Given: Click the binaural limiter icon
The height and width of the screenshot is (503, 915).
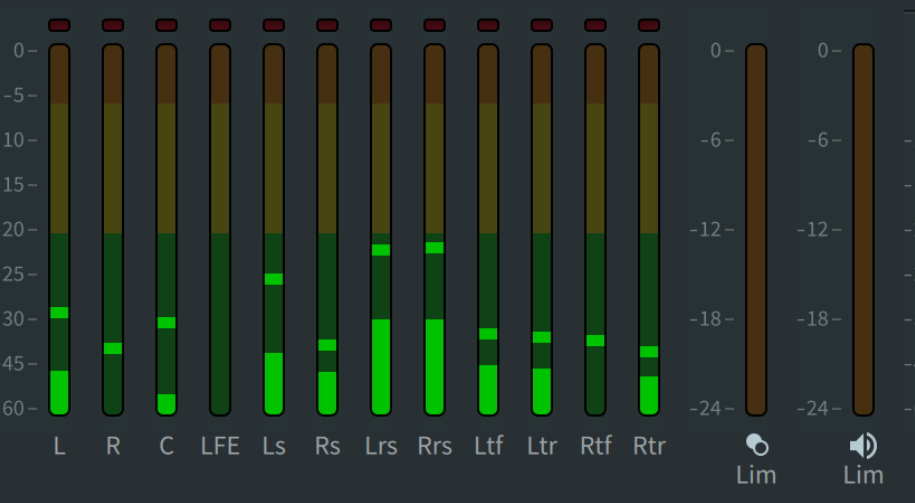Looking at the screenshot, I should coord(757,445).
